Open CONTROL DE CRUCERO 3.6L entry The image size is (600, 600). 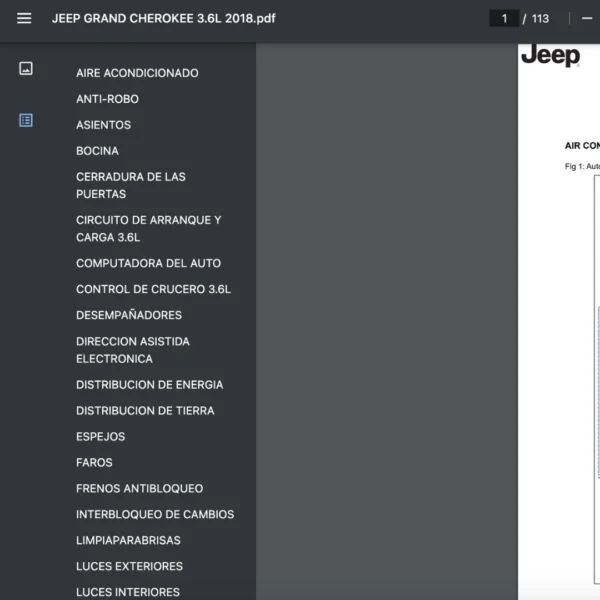click(x=153, y=289)
